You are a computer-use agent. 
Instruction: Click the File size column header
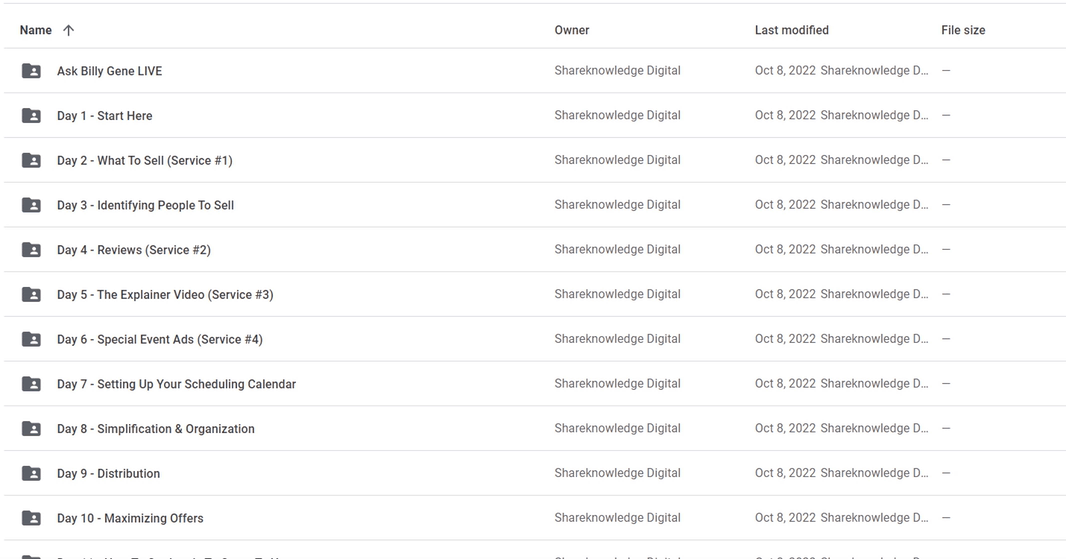(x=963, y=30)
